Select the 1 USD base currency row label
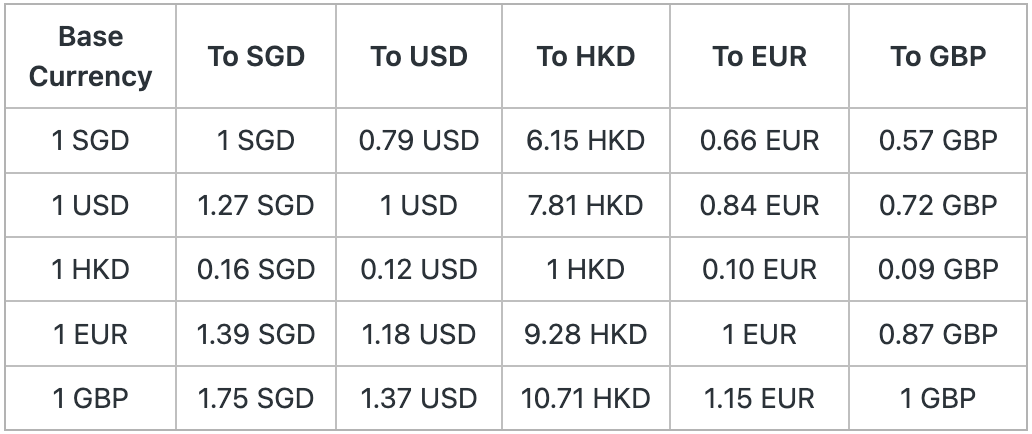 pos(90,205)
